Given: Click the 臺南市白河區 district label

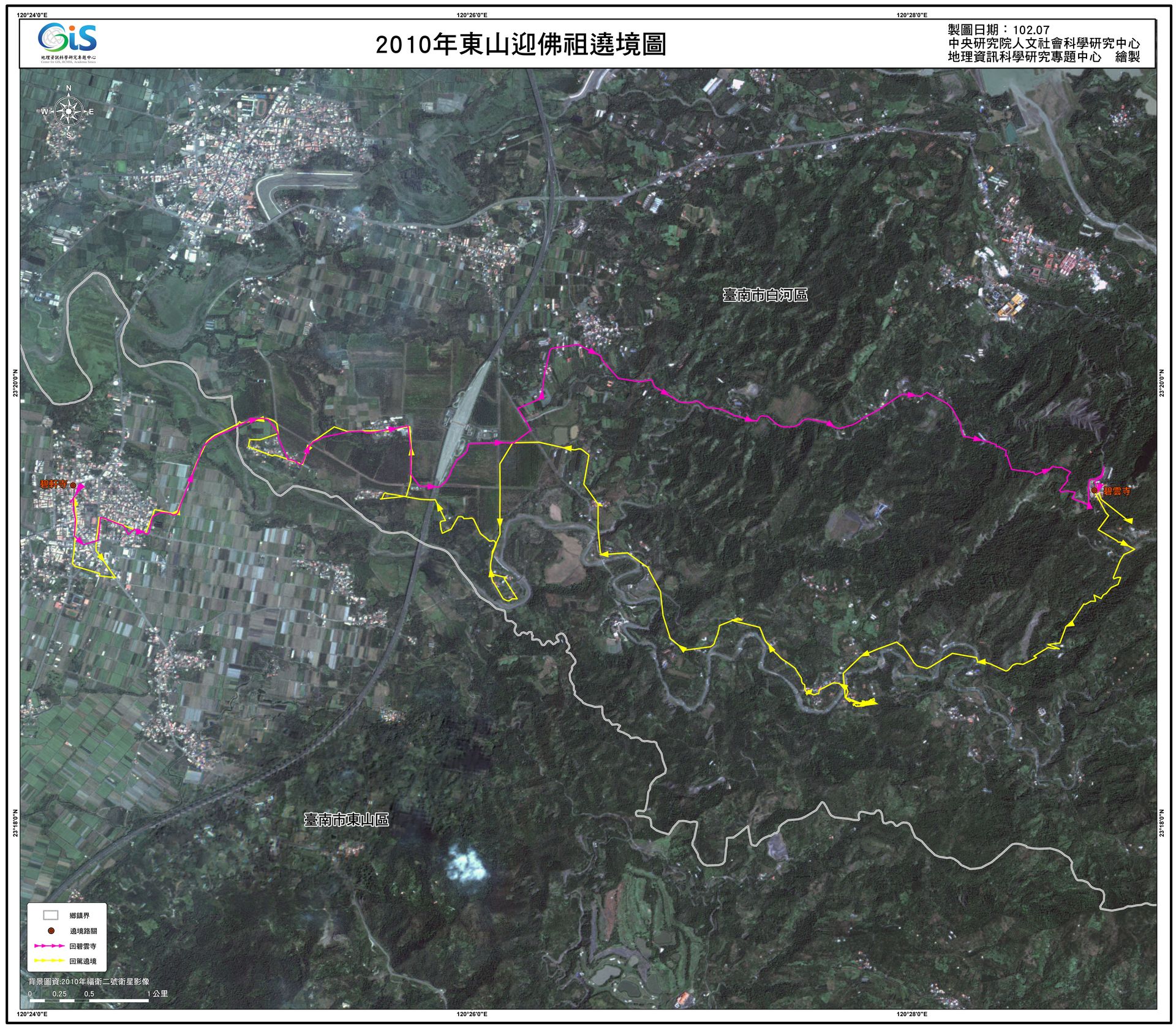Looking at the screenshot, I should point(765,295).
